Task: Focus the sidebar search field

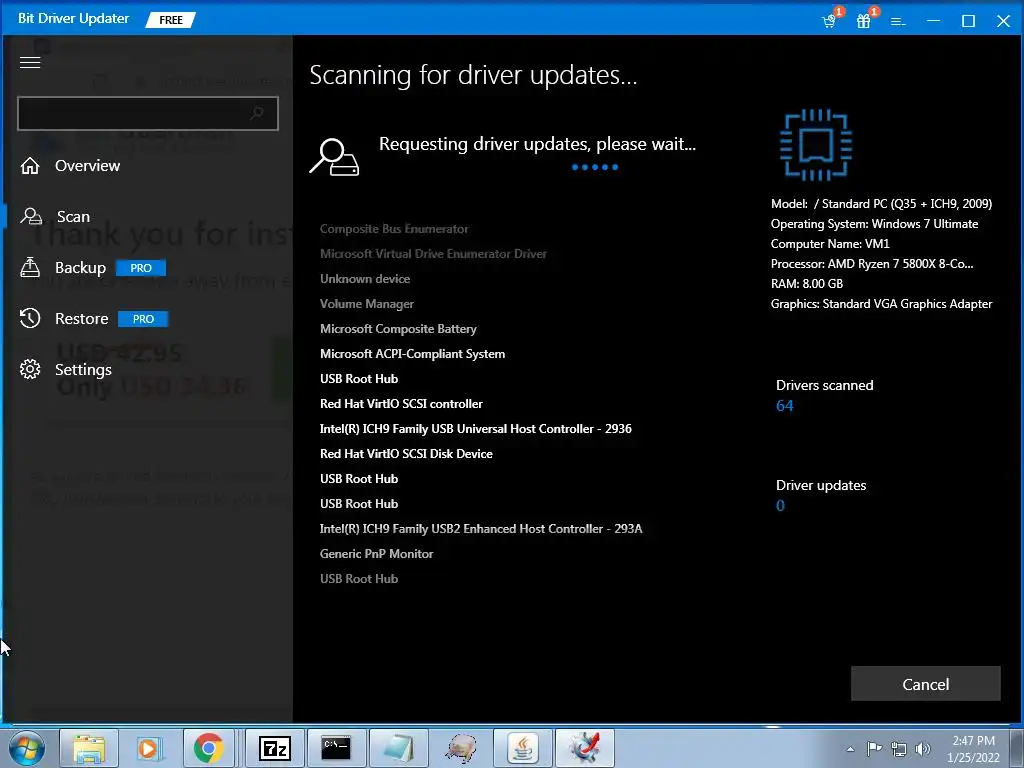Action: 148,113
